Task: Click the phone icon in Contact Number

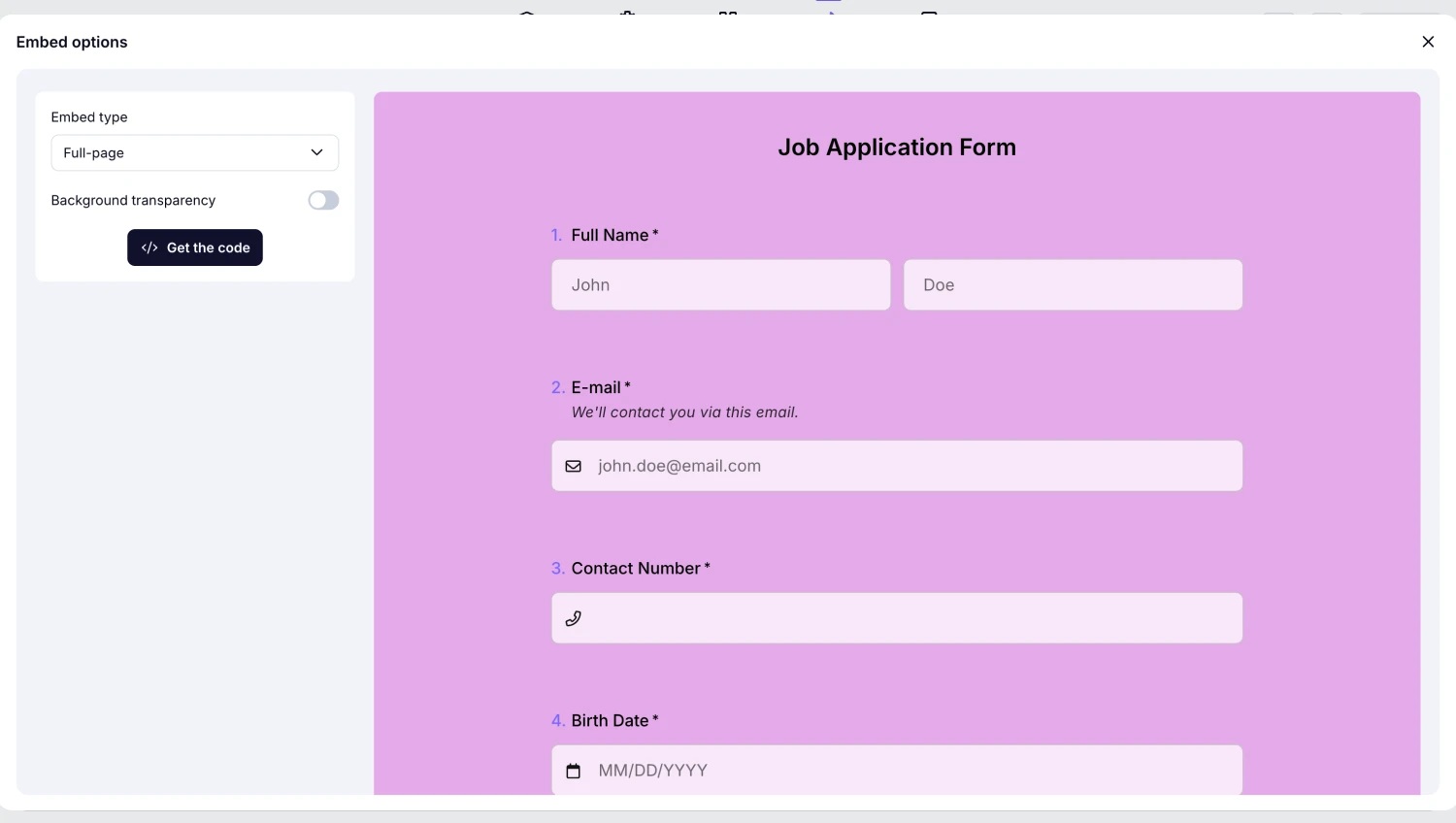Action: [574, 618]
